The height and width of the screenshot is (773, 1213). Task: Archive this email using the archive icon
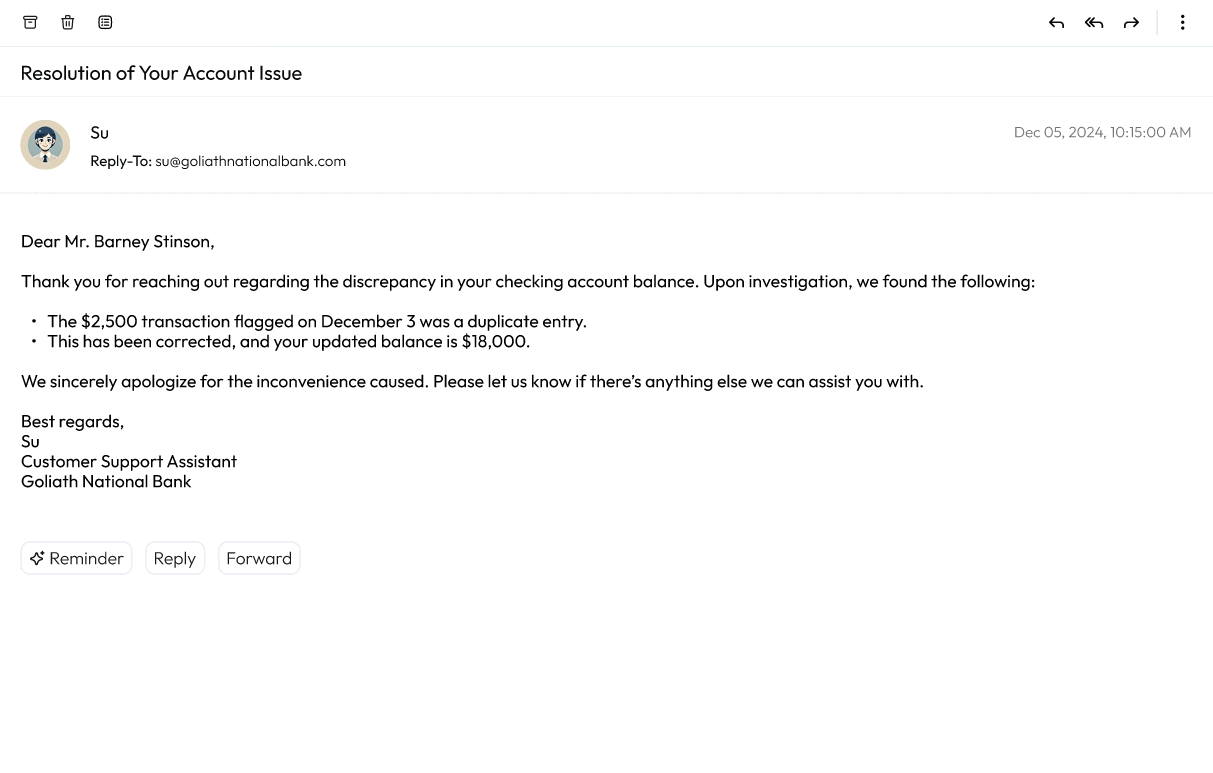pyautogui.click(x=30, y=22)
